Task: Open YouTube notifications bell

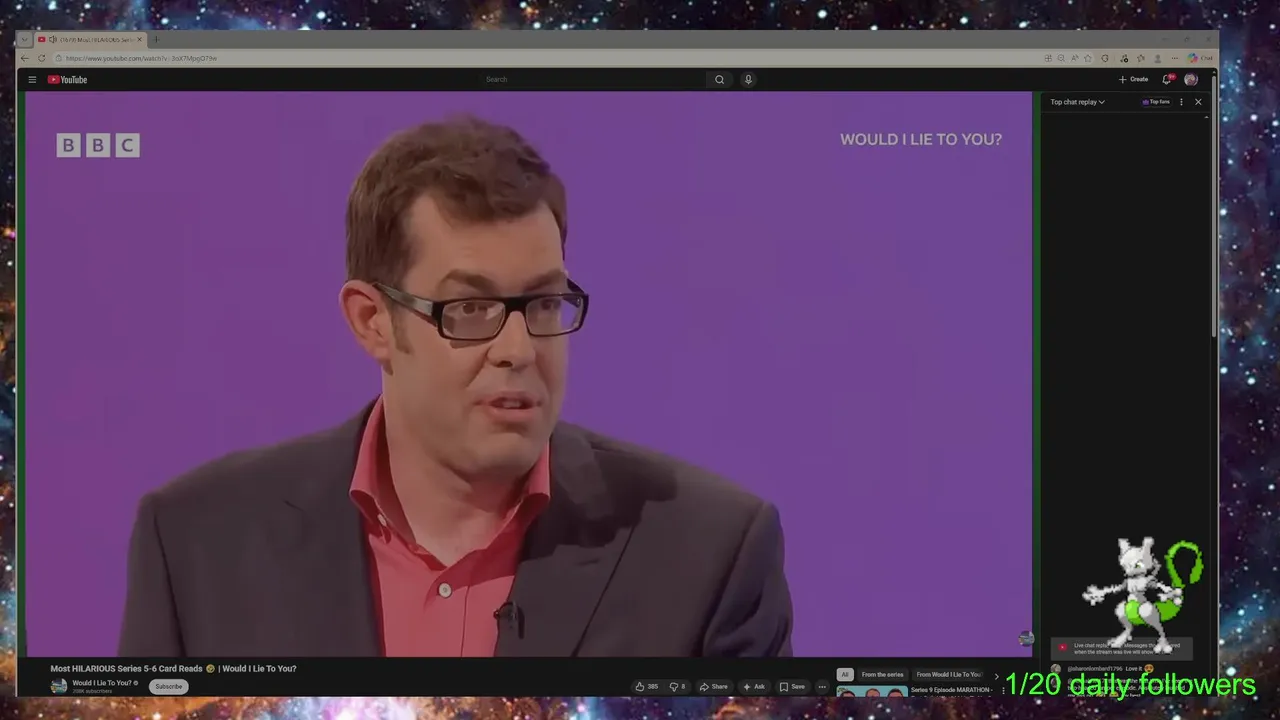Action: 1166,79
